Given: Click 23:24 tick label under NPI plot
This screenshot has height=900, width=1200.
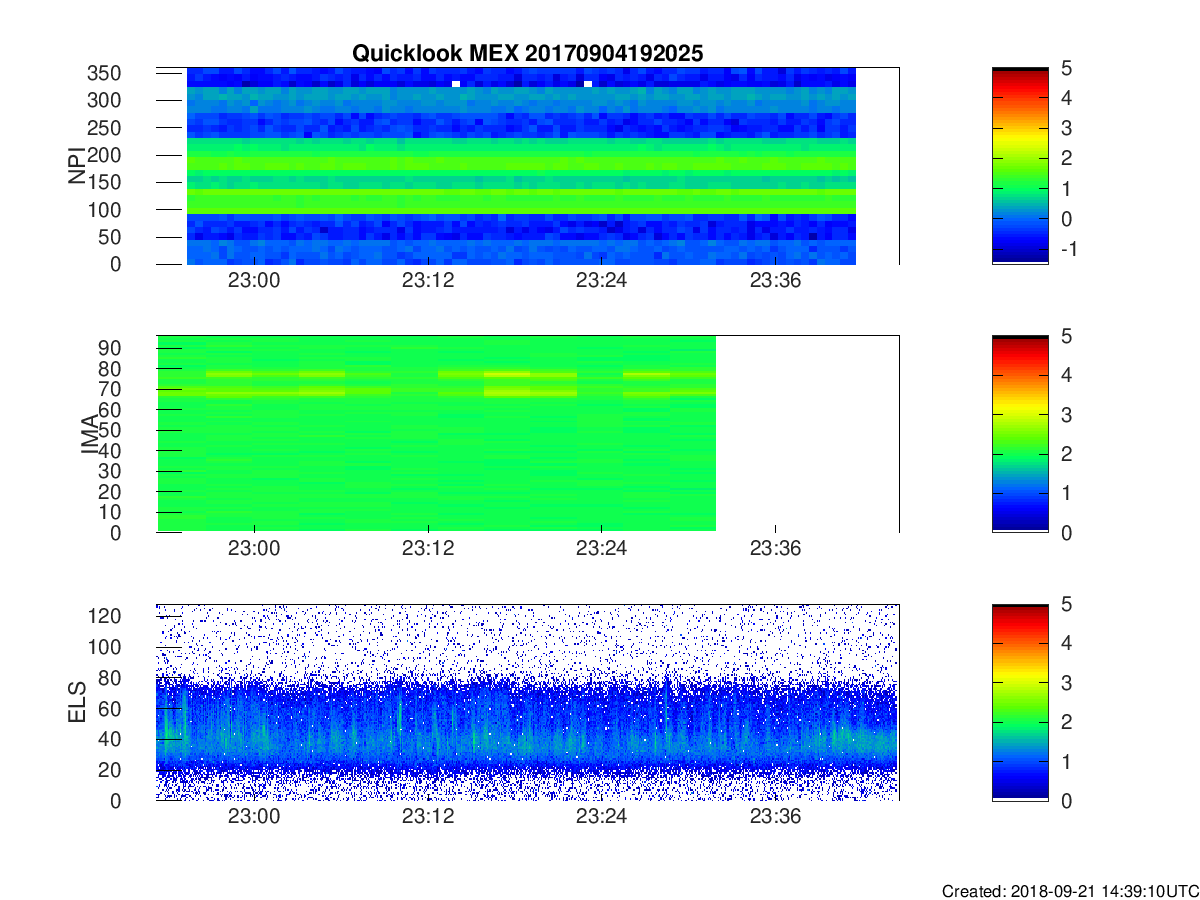Looking at the screenshot, I should (x=601, y=282).
